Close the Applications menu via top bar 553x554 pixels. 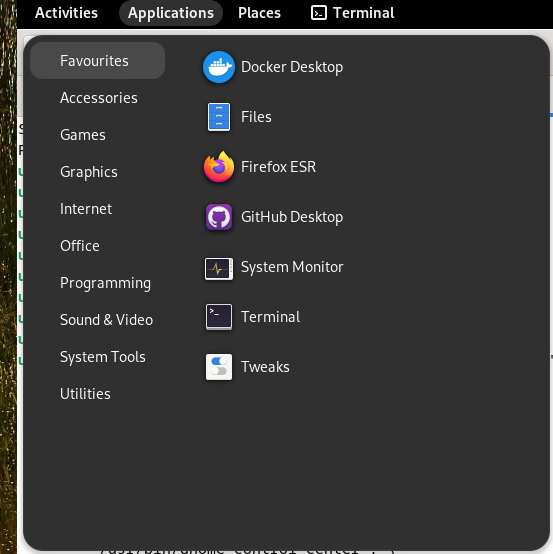tap(171, 13)
